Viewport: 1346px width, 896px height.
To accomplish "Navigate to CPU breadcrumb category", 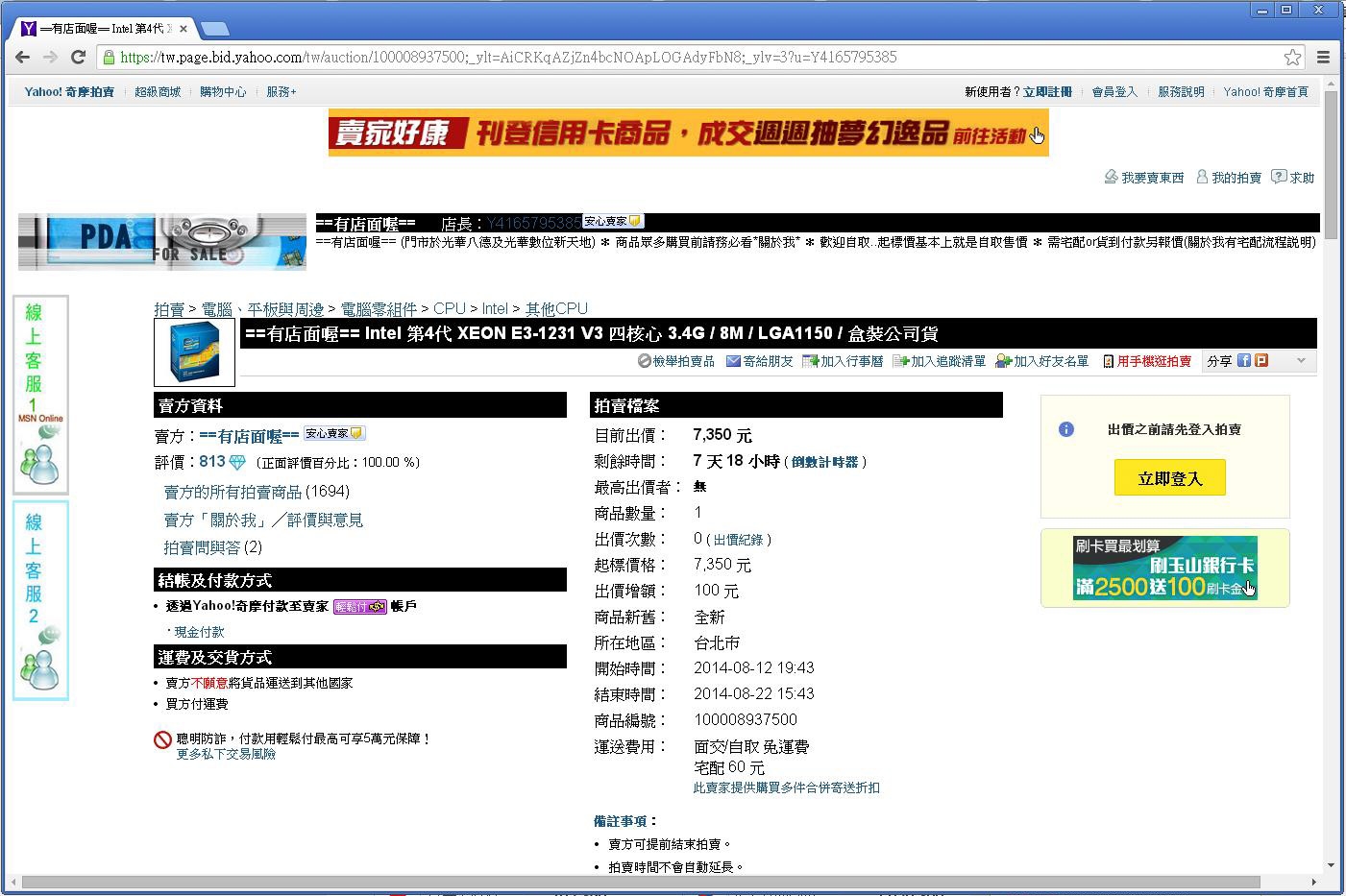I will (450, 309).
